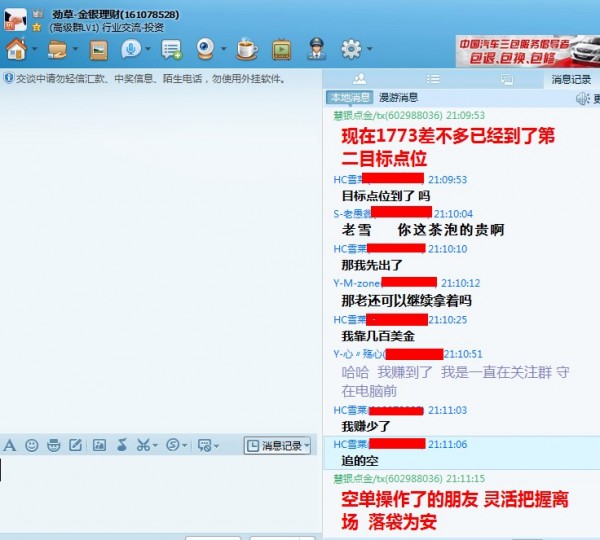Open the emoji smiley picker
The height and width of the screenshot is (540, 600).
[32, 445]
